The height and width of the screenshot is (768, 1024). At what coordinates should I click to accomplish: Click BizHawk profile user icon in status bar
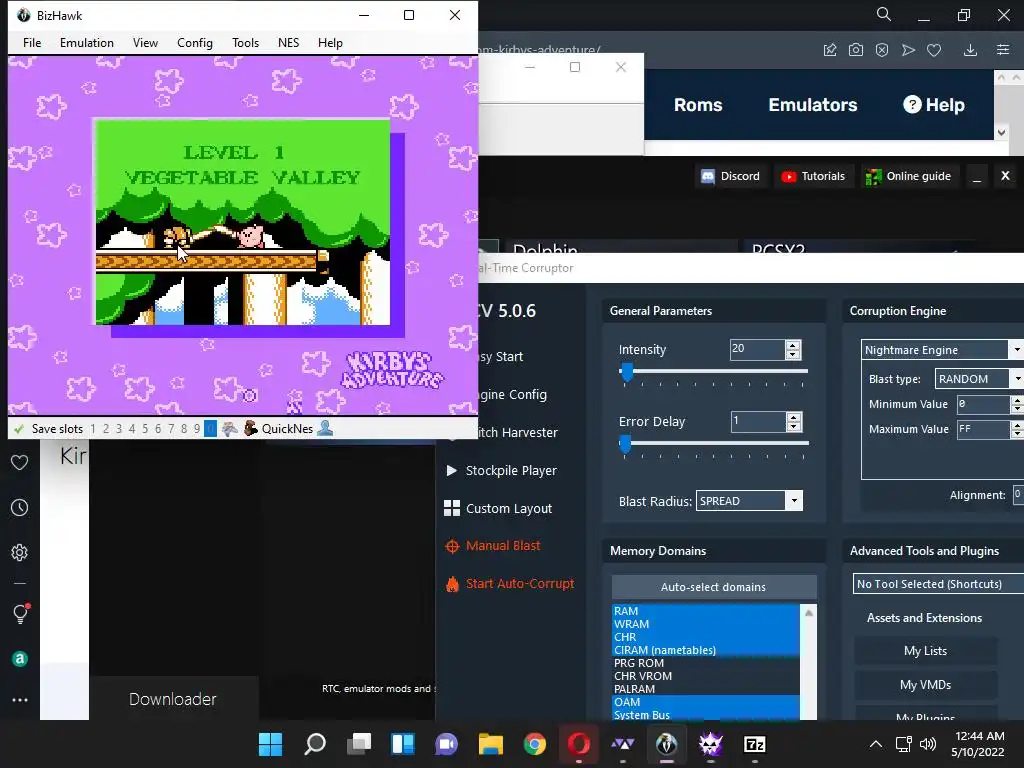click(x=325, y=428)
